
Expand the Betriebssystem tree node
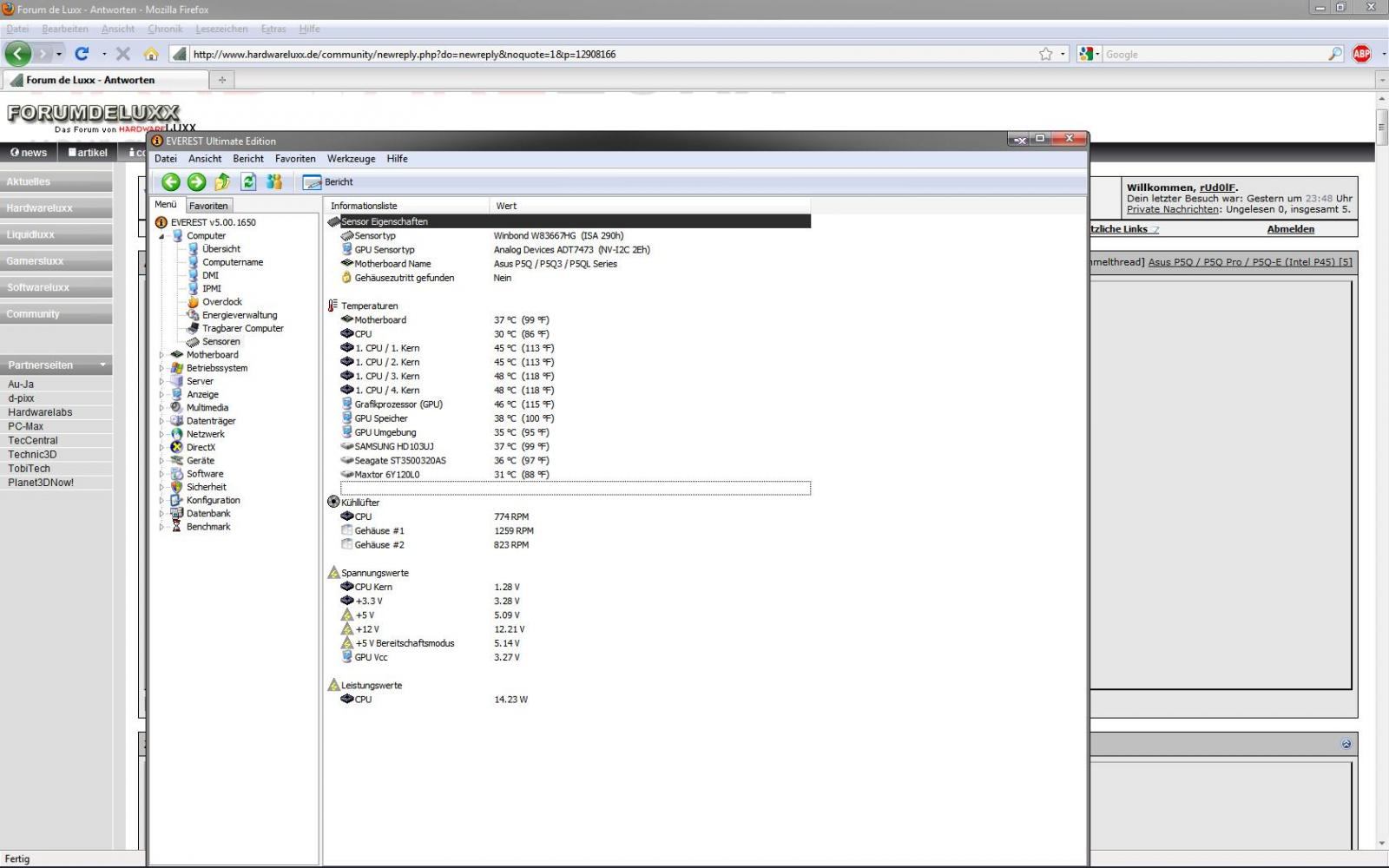click(161, 368)
